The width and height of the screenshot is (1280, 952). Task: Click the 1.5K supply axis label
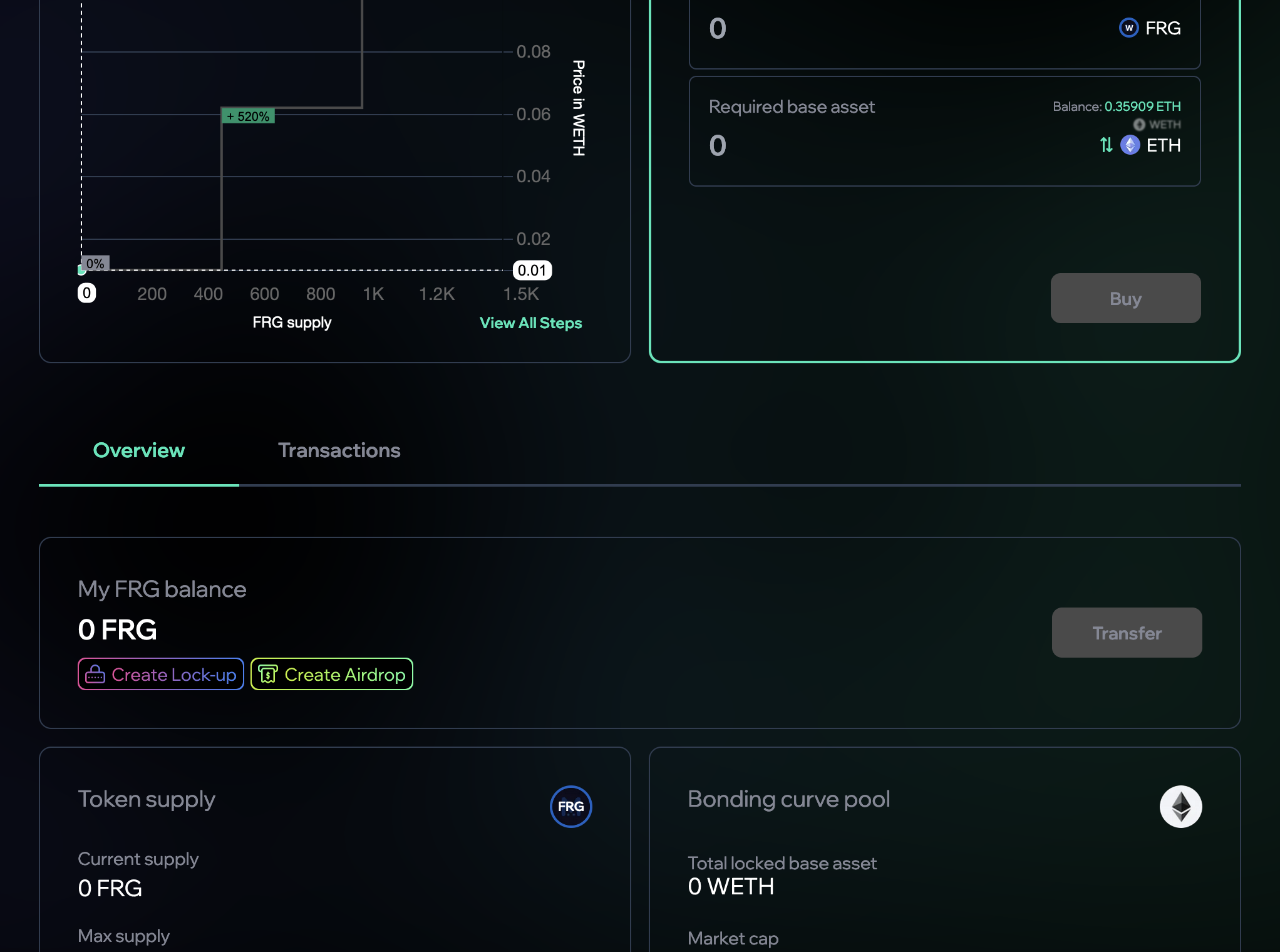click(521, 294)
